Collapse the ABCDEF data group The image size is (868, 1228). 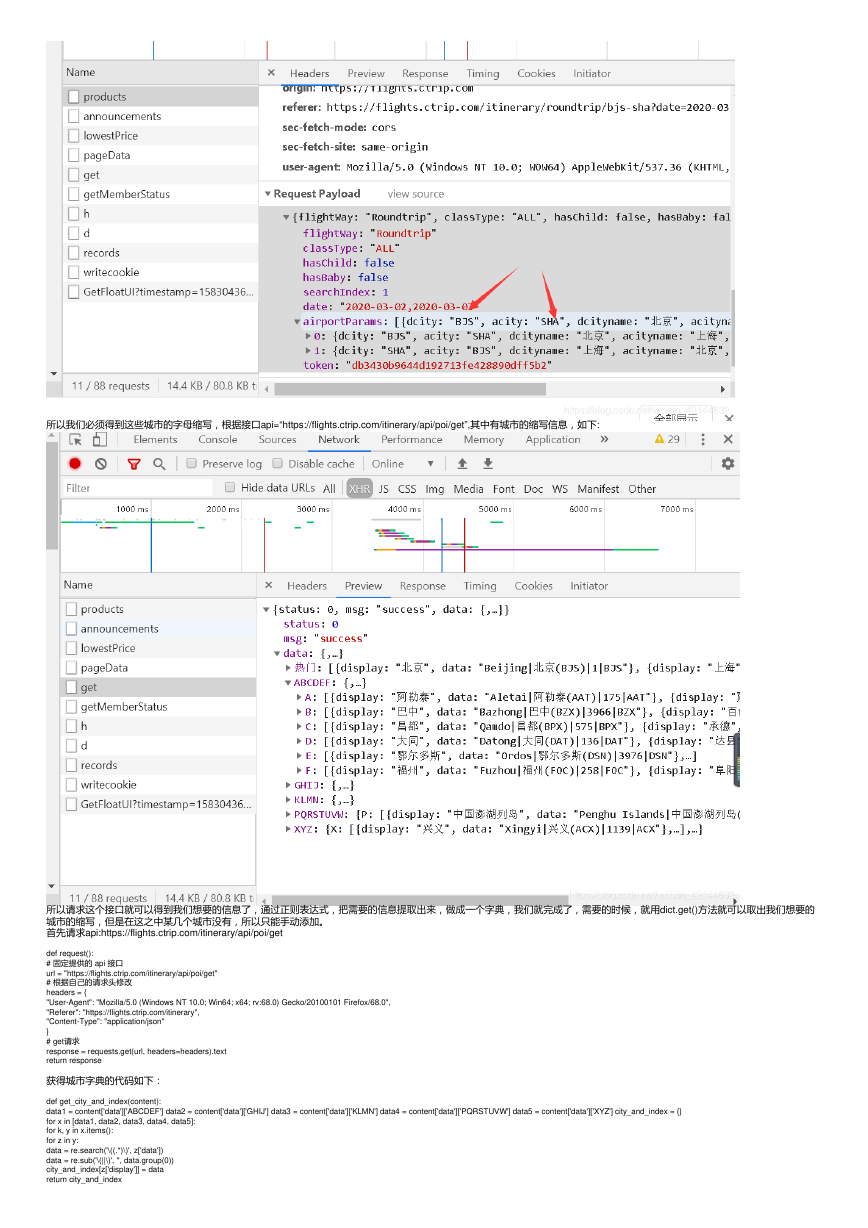288,683
